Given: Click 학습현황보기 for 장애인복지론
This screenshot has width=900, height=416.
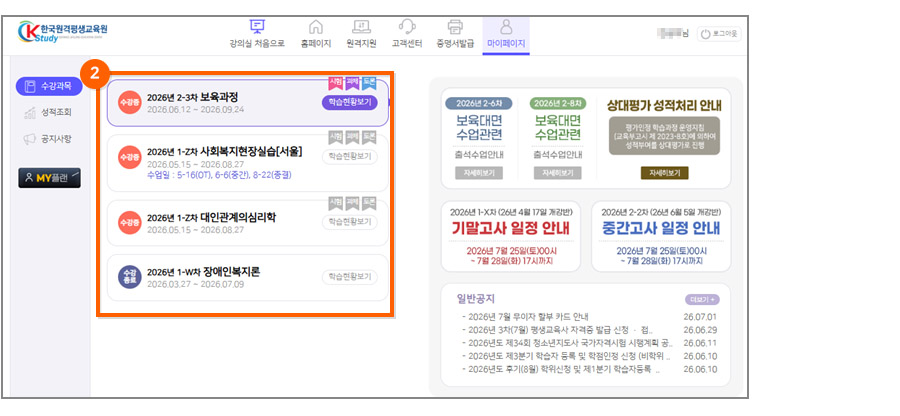Looking at the screenshot, I should pyautogui.click(x=350, y=277).
